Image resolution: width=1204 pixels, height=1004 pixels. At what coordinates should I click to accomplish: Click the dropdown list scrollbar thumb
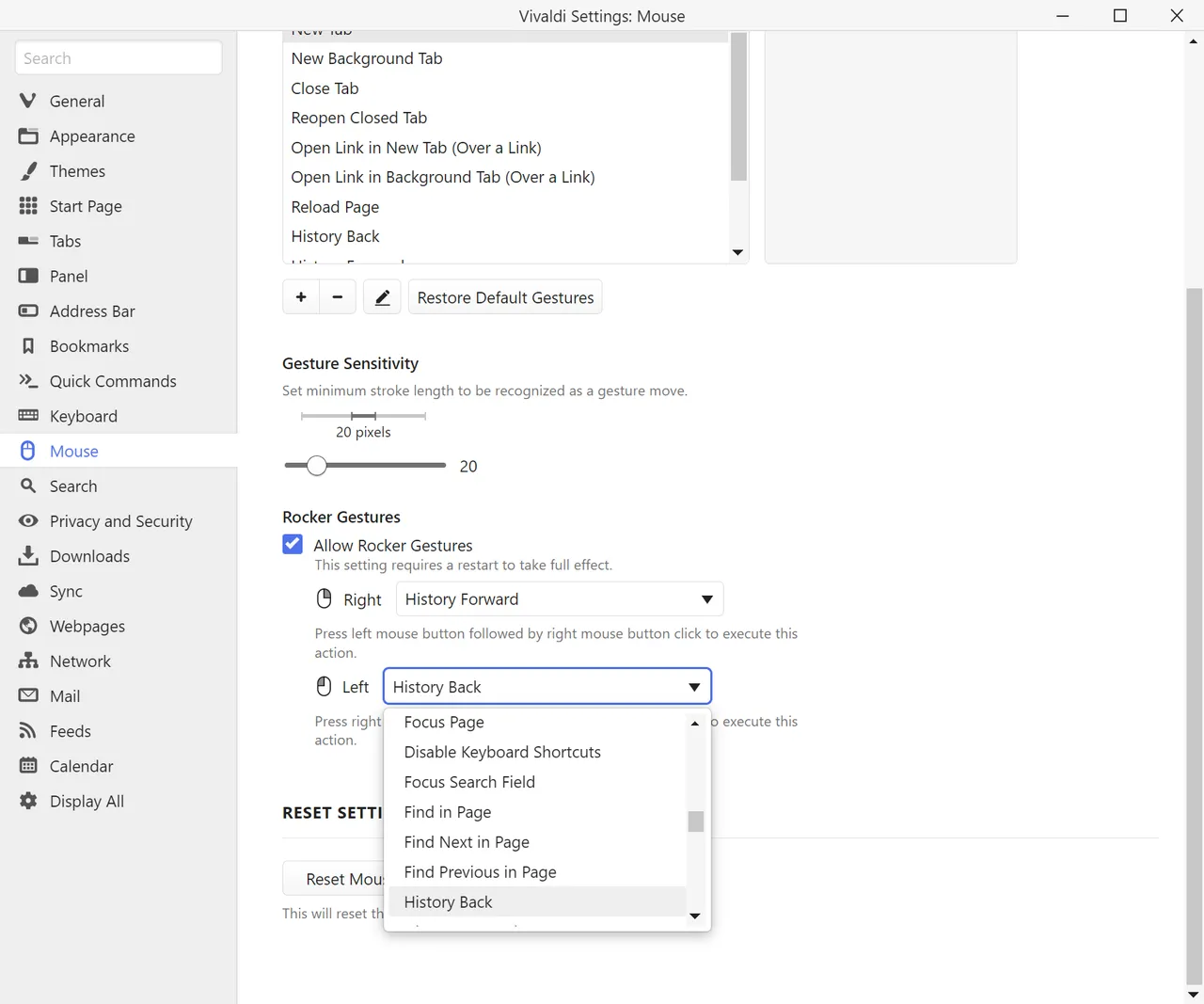pyautogui.click(x=695, y=821)
